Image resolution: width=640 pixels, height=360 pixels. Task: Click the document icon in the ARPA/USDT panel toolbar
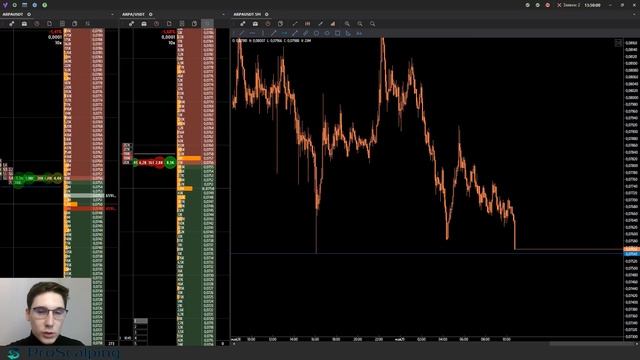click(x=169, y=24)
